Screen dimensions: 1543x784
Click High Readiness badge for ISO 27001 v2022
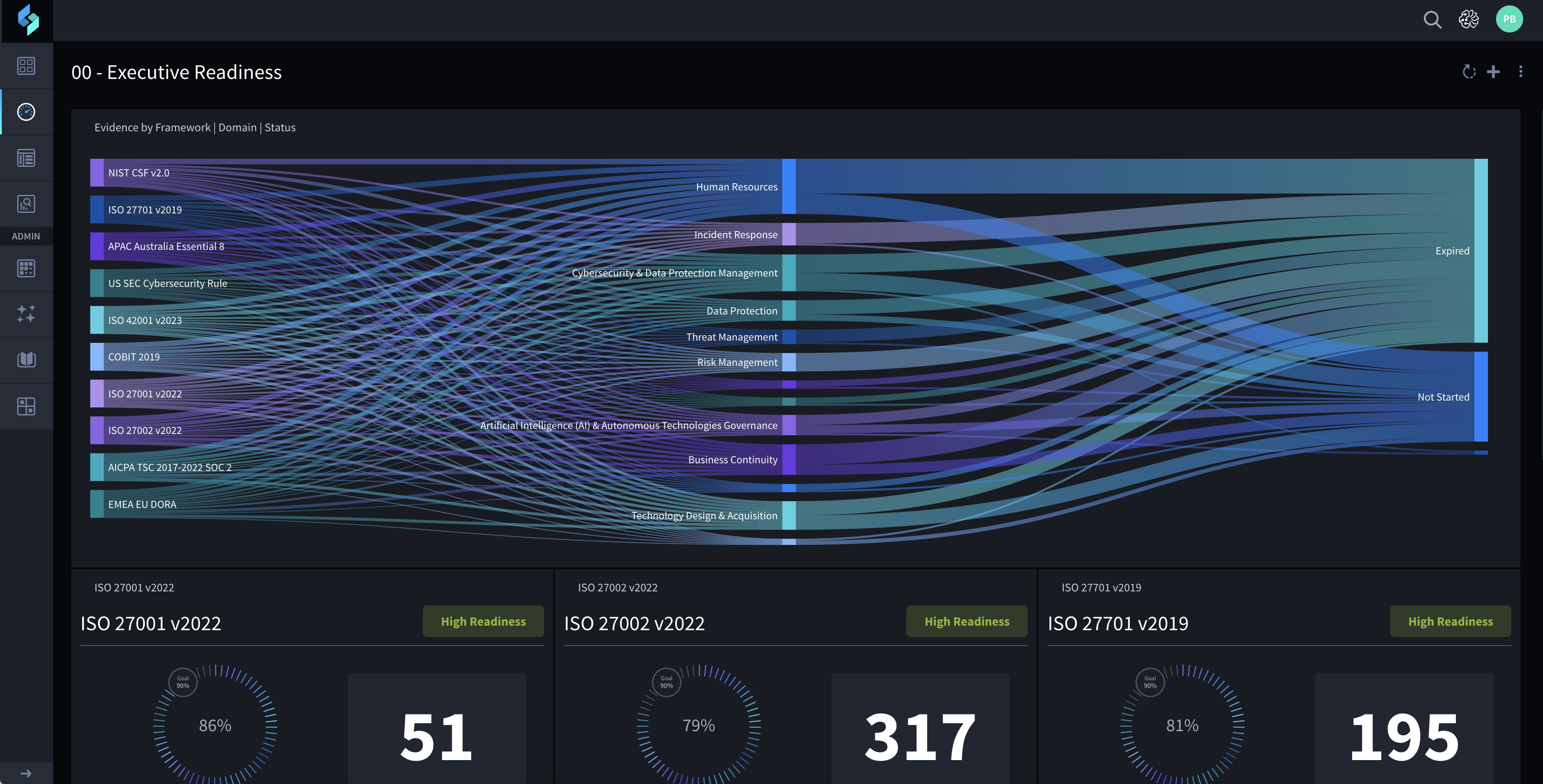(483, 621)
